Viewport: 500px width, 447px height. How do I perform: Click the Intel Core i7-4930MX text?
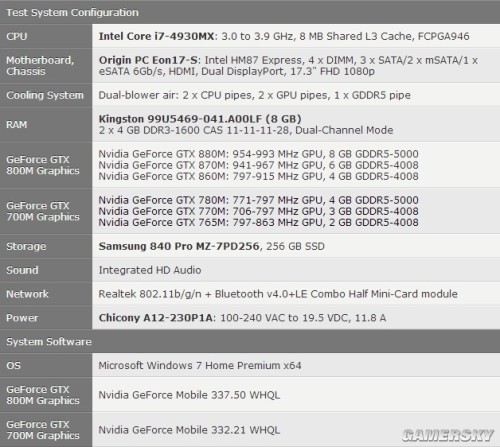156,36
